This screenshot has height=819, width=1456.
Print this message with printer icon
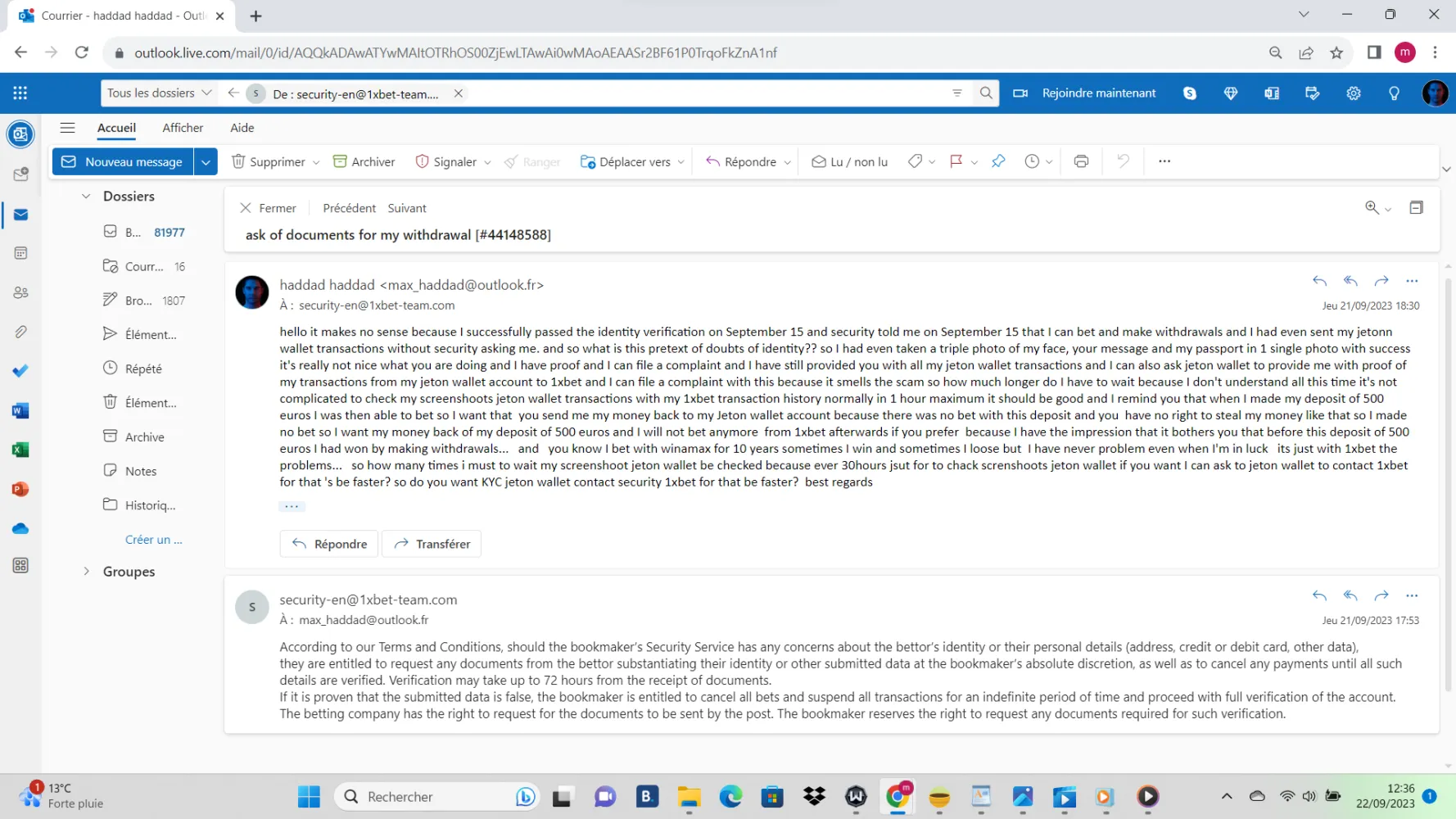(x=1081, y=161)
